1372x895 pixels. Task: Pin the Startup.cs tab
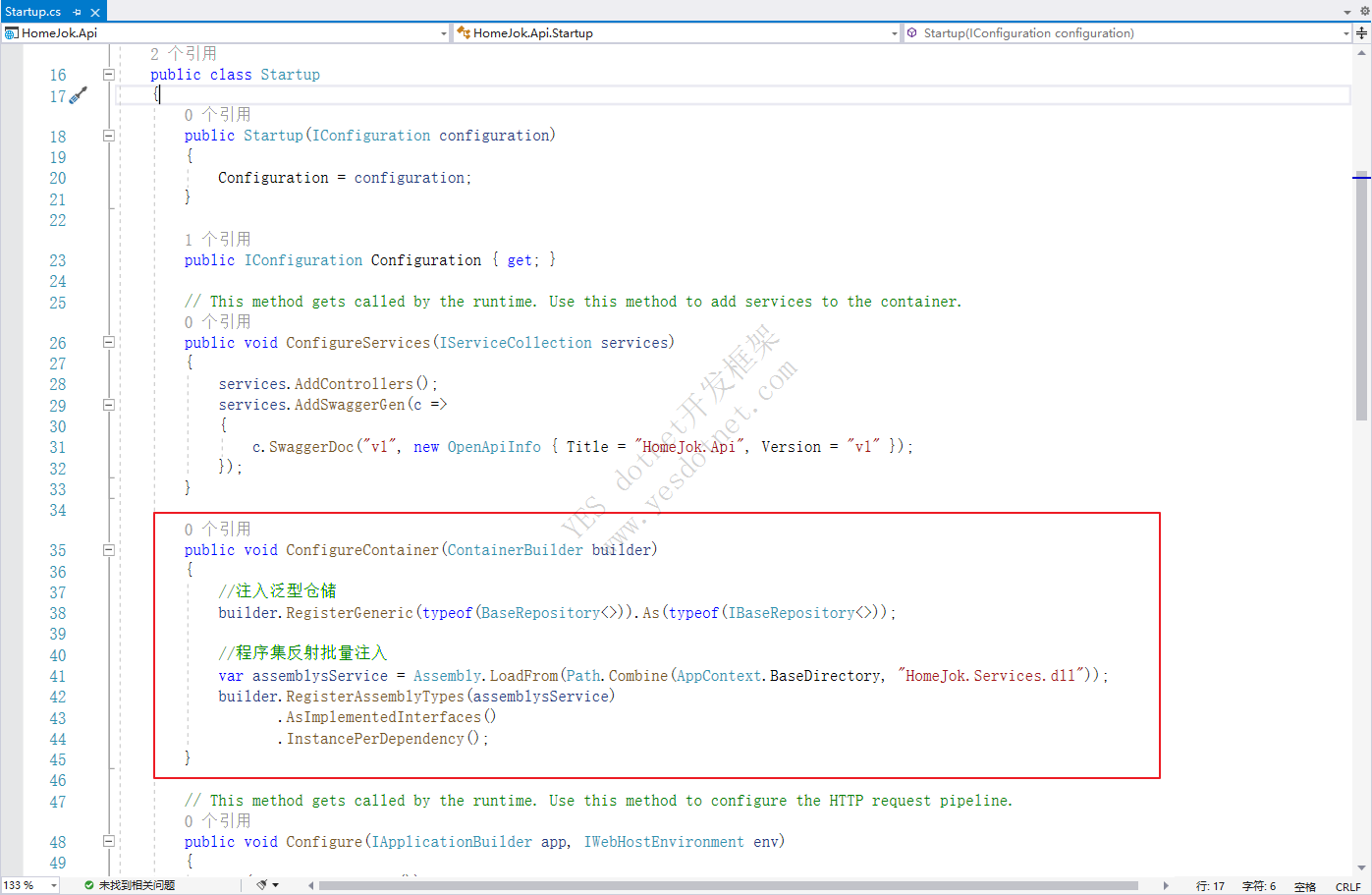point(78,12)
